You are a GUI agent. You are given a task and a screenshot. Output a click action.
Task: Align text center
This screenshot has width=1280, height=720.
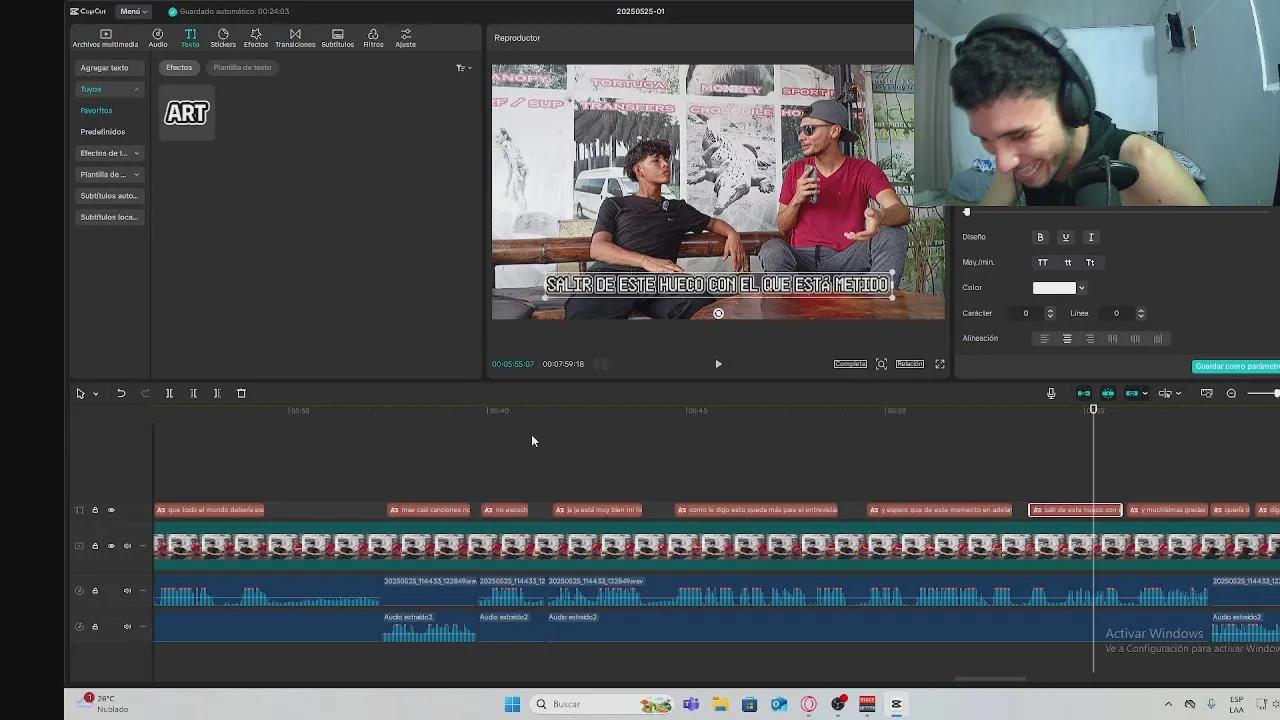click(x=1067, y=339)
